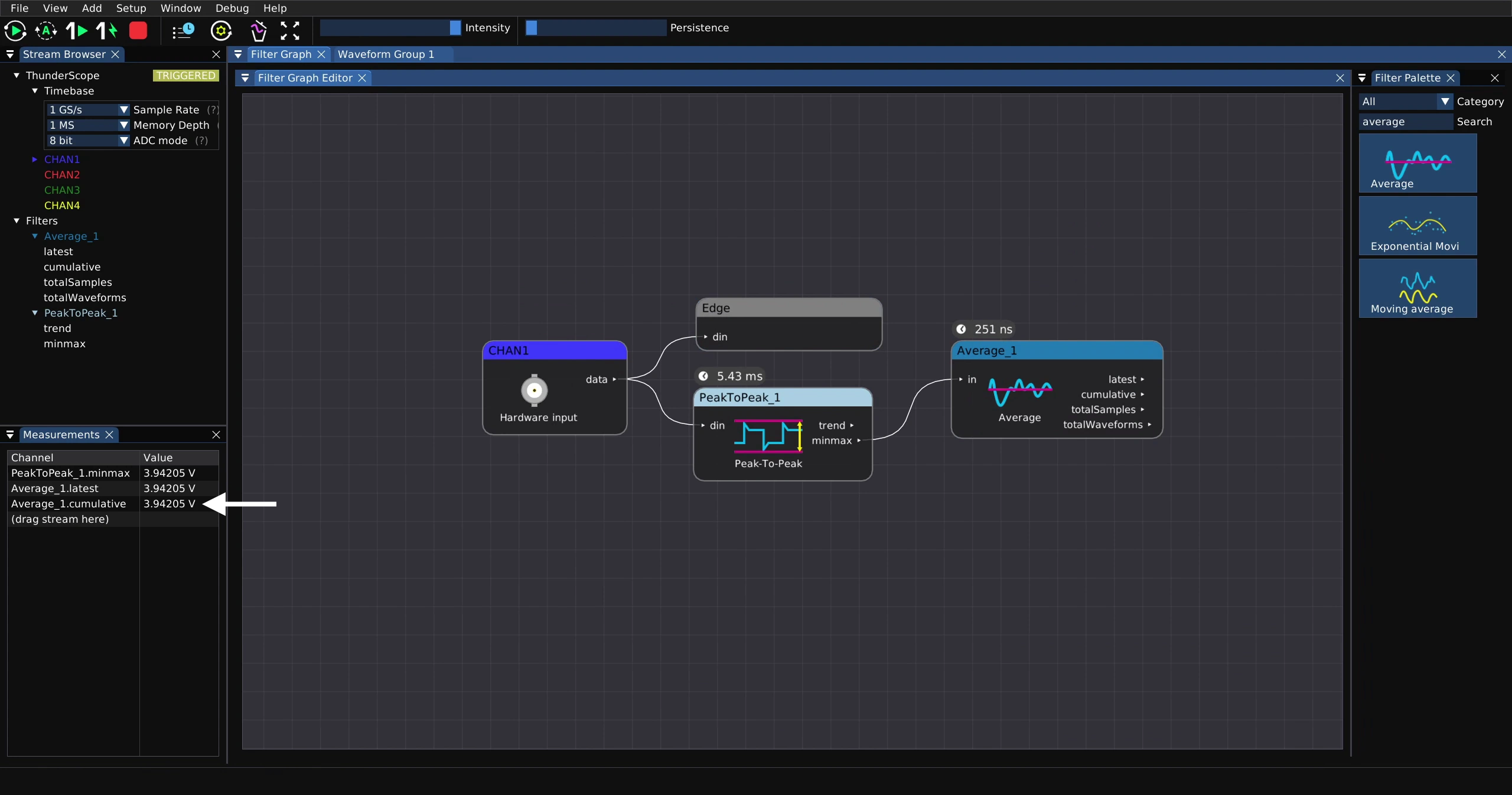
Task: Adjust the Intensity slider
Action: (x=390, y=28)
